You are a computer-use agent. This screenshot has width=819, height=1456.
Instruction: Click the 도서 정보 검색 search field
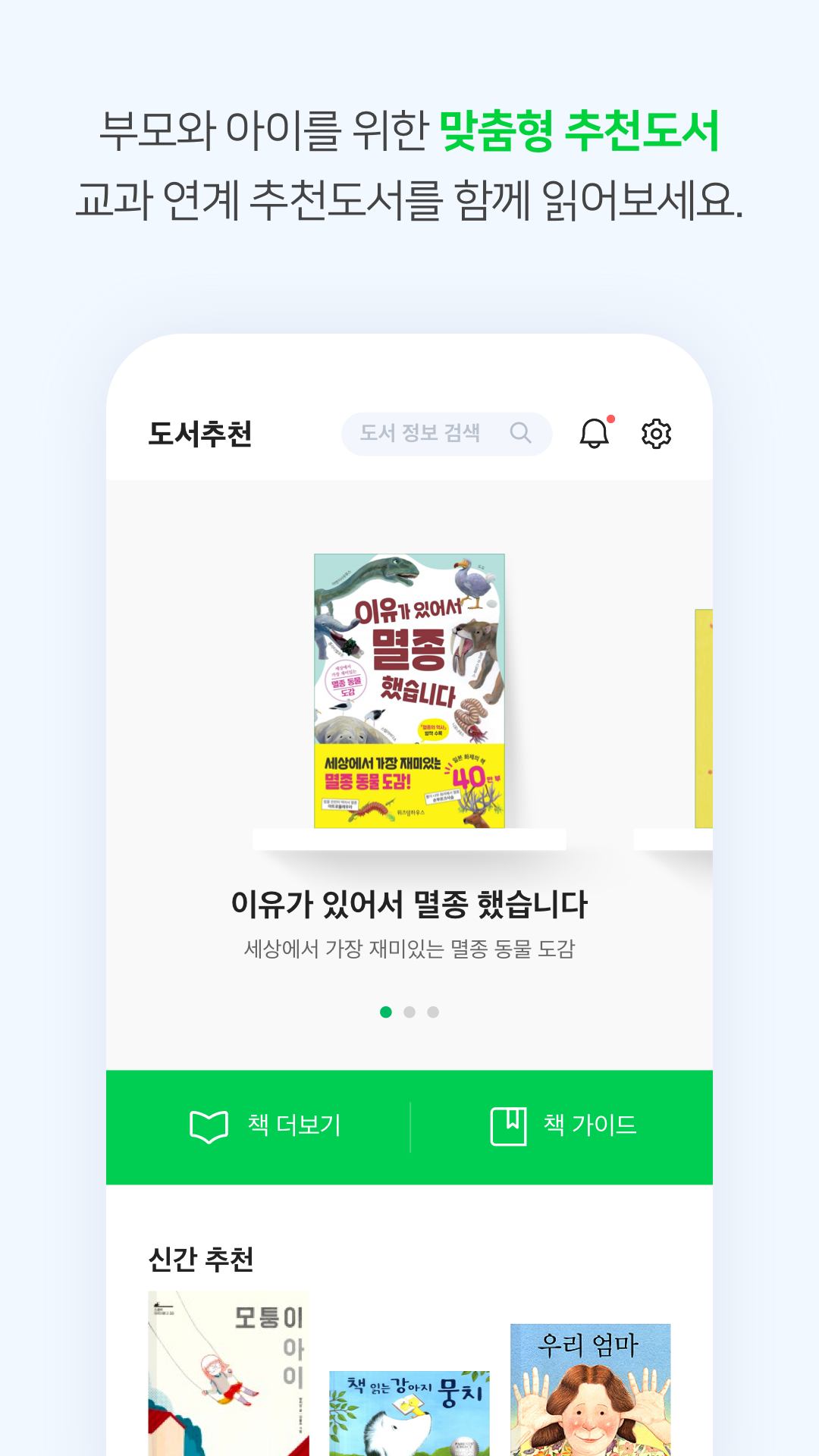447,434
